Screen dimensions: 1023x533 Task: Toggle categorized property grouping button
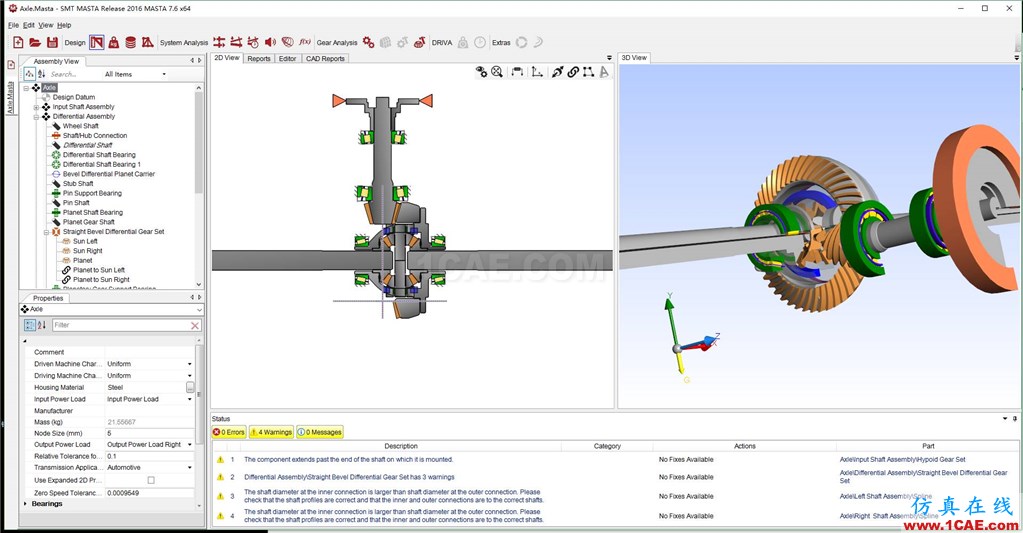pos(30,325)
